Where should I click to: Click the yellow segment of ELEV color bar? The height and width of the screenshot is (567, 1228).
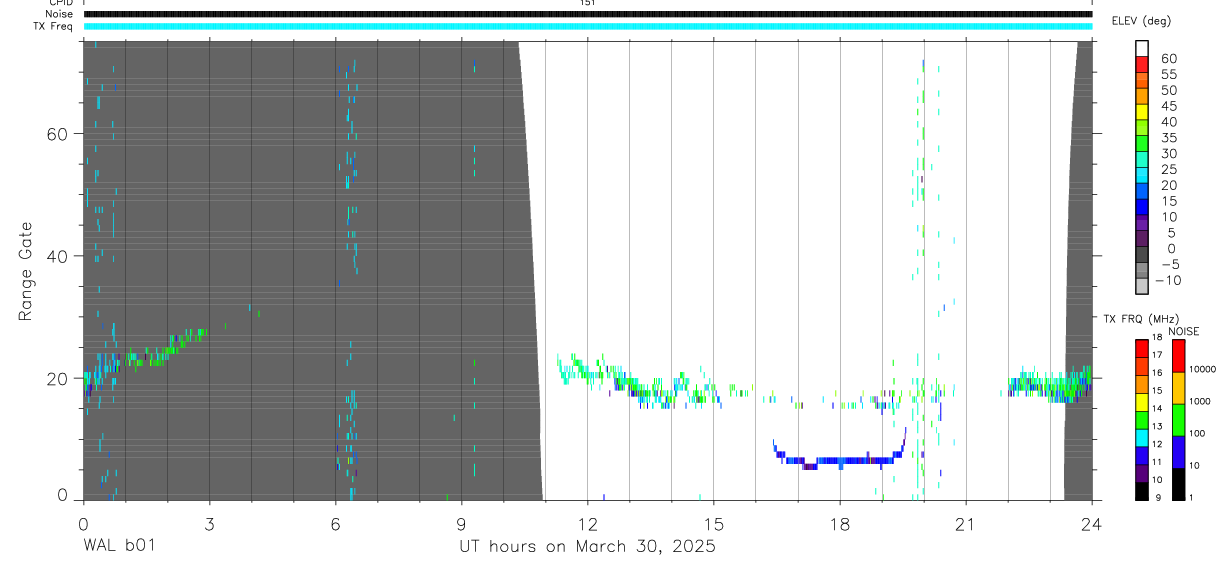click(1142, 113)
